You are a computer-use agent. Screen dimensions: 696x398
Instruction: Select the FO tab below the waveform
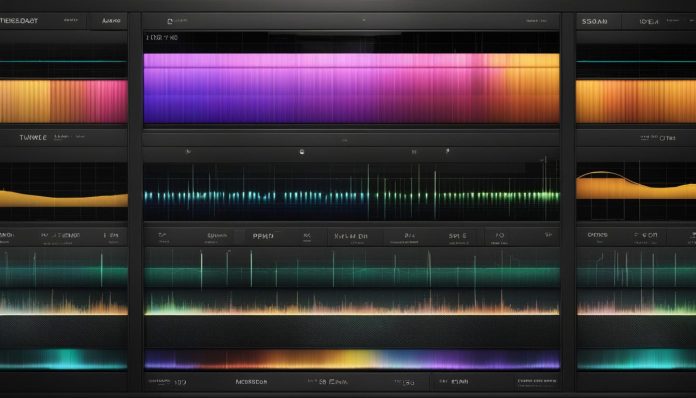pyautogui.click(x=499, y=236)
